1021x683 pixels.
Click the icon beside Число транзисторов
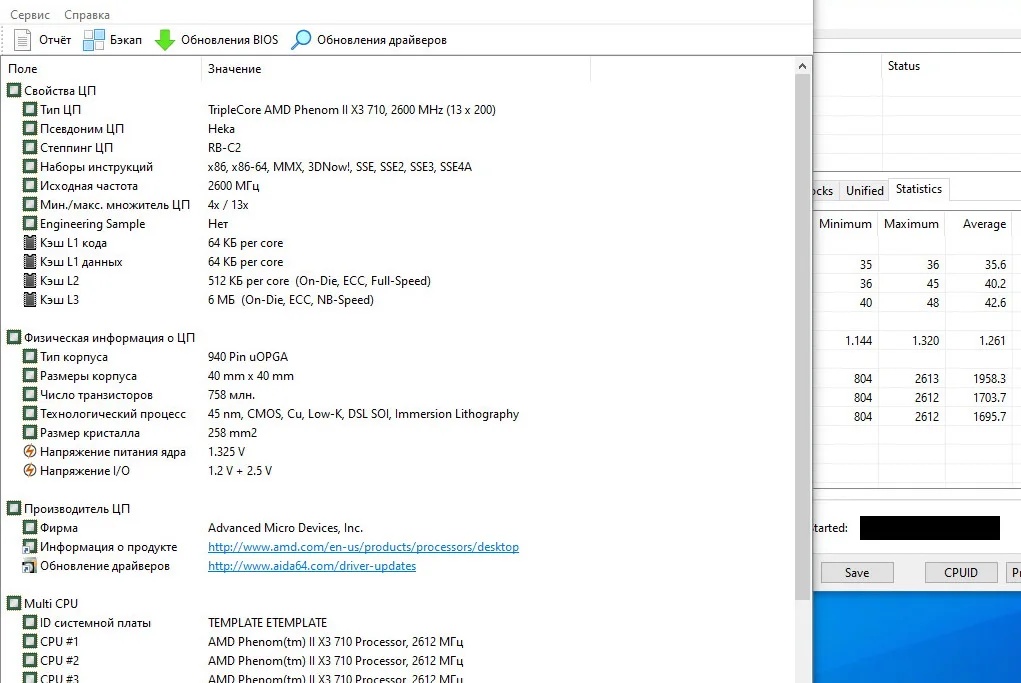pos(30,395)
